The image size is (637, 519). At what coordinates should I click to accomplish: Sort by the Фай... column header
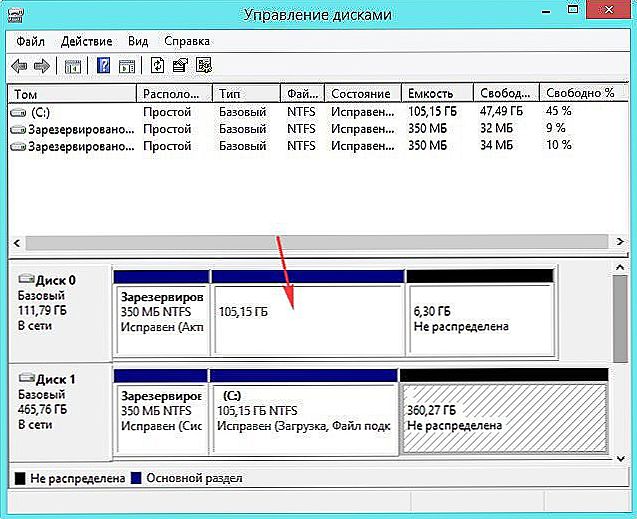(303, 94)
